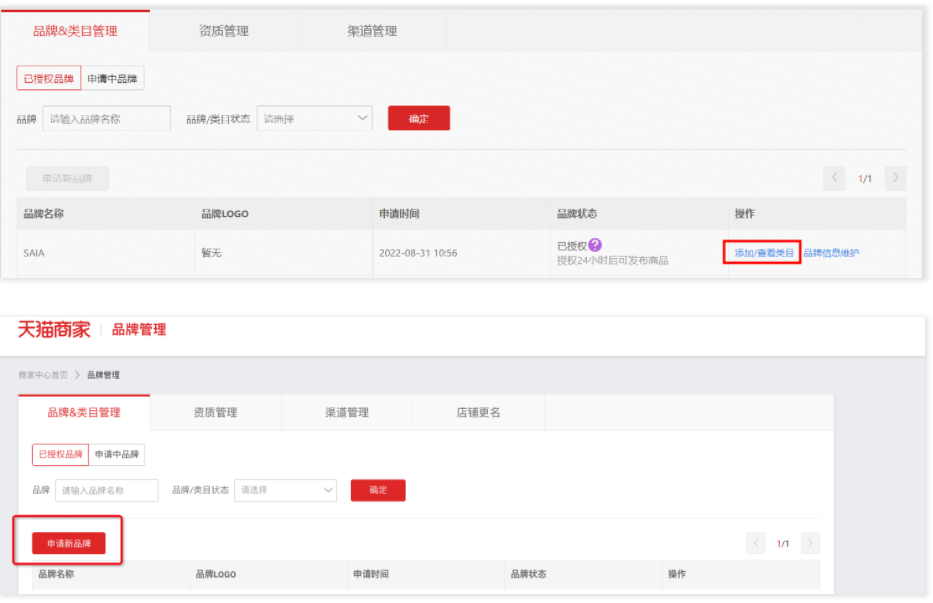Click the purple help icon beside 已授权
Image resolution: width=933 pixels, height=603 pixels.
click(595, 245)
